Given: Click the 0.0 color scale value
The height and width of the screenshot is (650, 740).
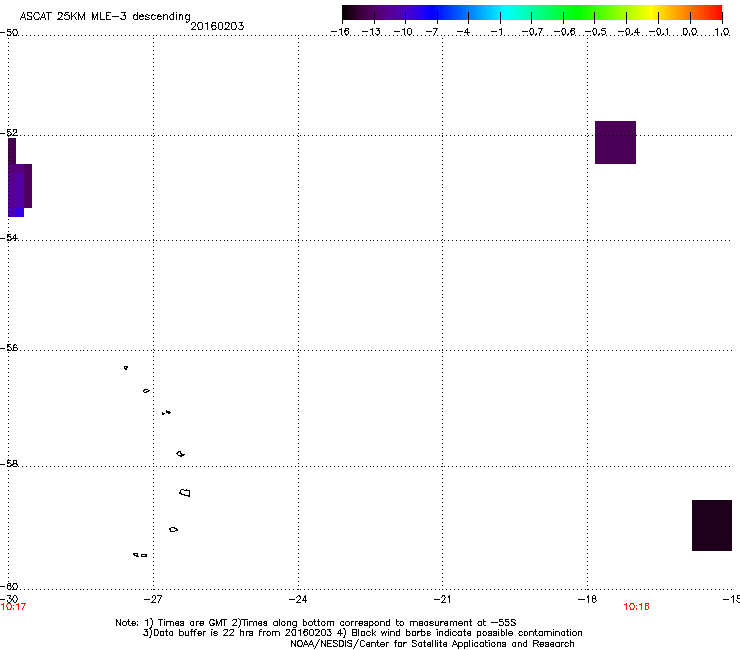Looking at the screenshot, I should (x=690, y=32).
